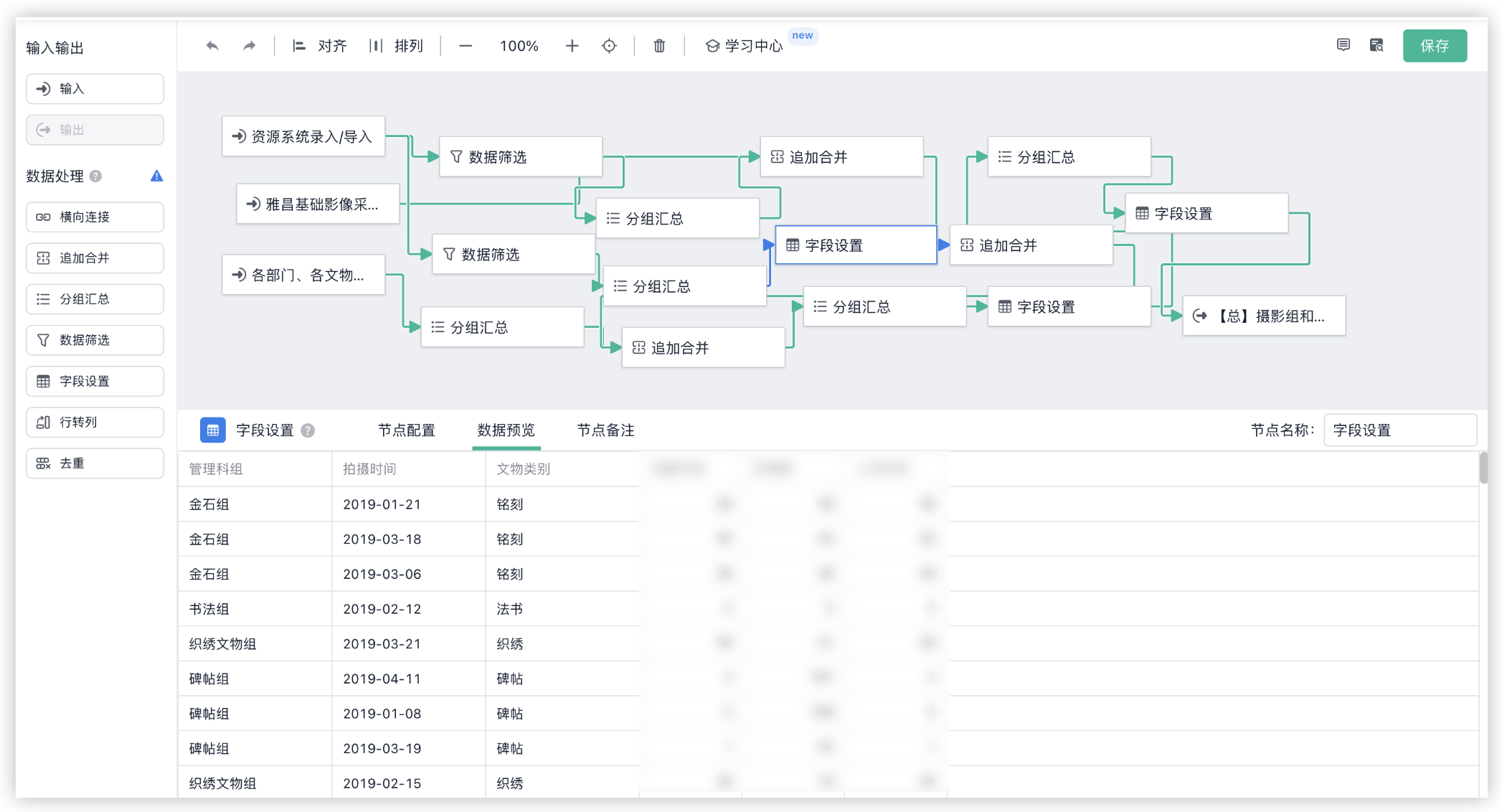The height and width of the screenshot is (812, 1502).
Task: Click the data preview search icon
Action: tap(1376, 45)
